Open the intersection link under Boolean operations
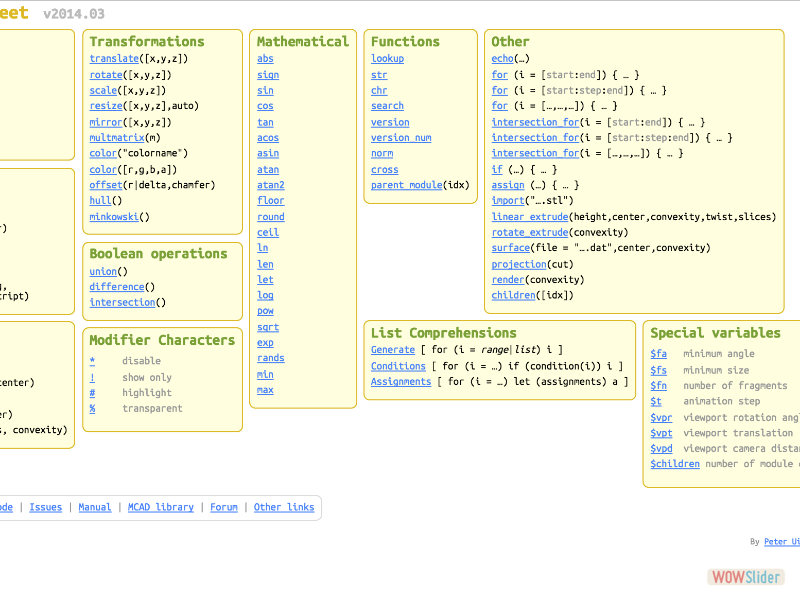This screenshot has height=600, width=800. point(122,302)
